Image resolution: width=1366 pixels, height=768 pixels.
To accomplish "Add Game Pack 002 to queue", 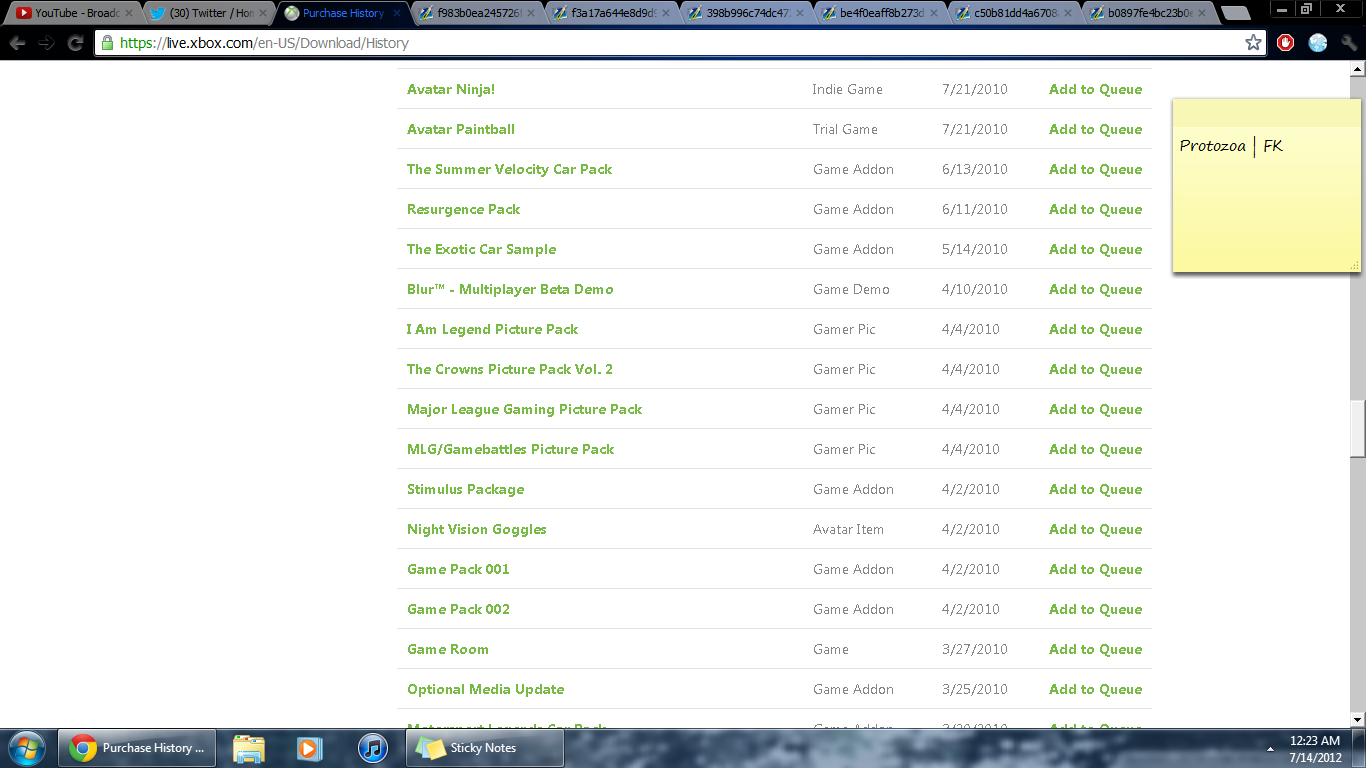I will click(1095, 609).
